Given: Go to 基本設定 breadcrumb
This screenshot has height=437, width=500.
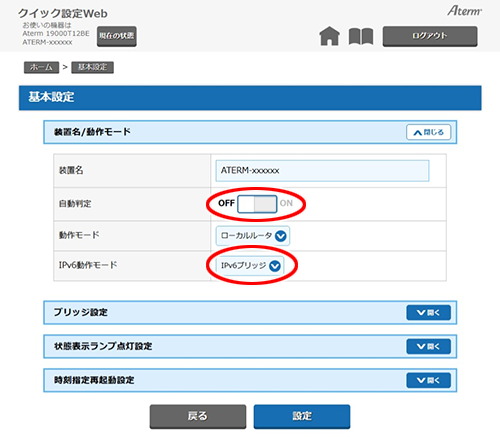Looking at the screenshot, I should point(93,67).
